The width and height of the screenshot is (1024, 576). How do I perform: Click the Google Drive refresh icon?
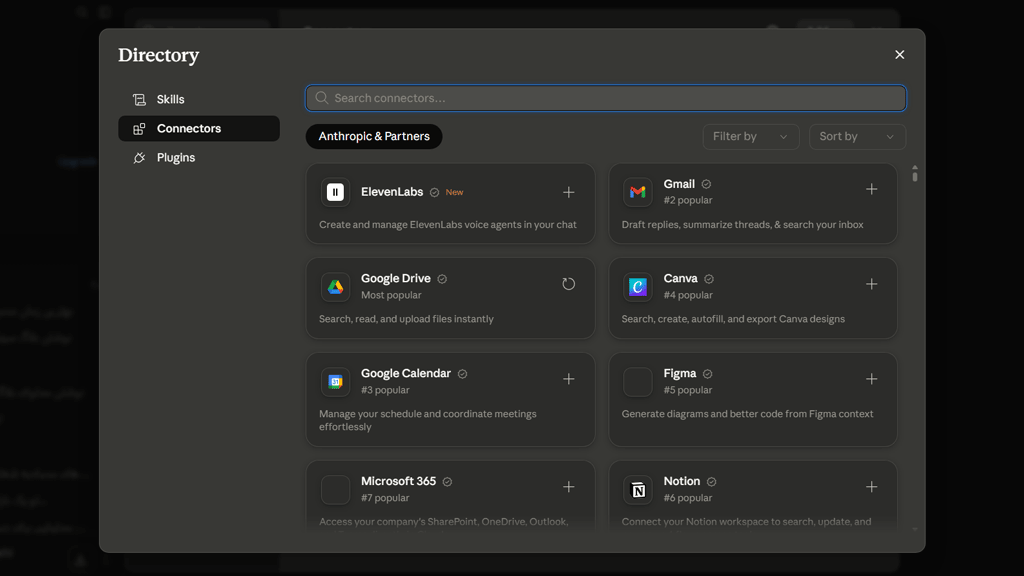click(568, 284)
